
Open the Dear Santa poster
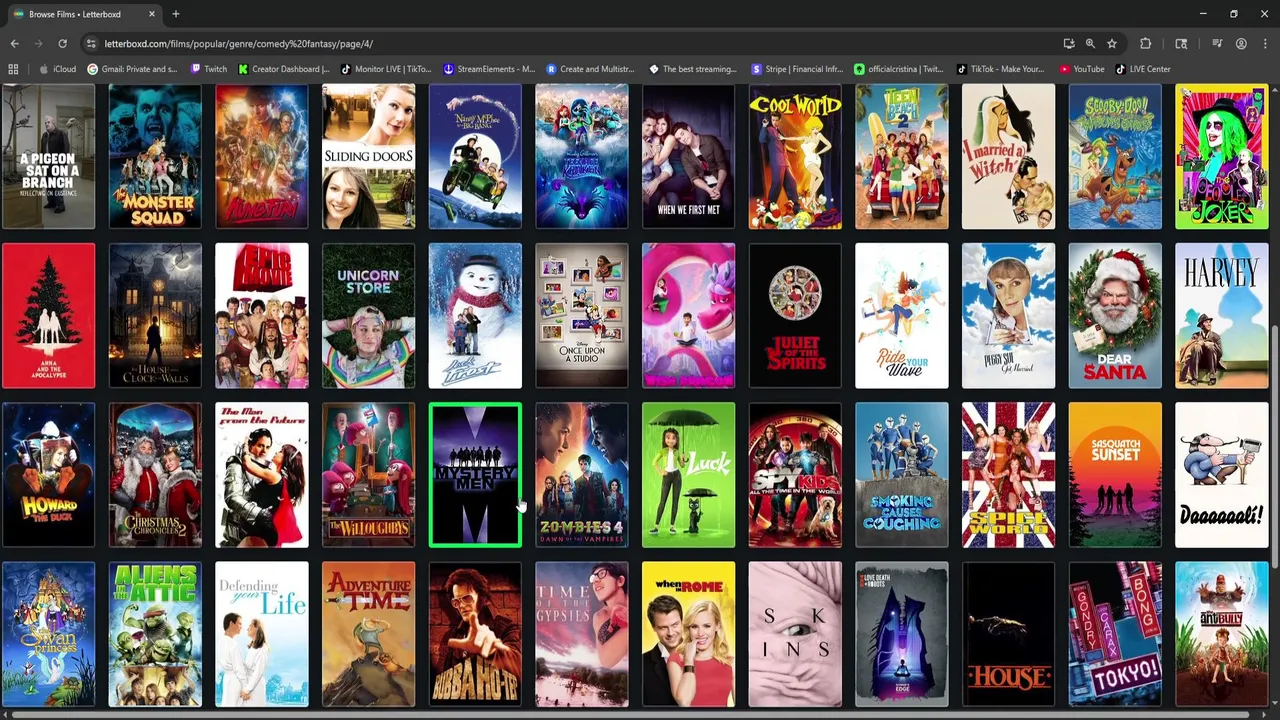1115,316
